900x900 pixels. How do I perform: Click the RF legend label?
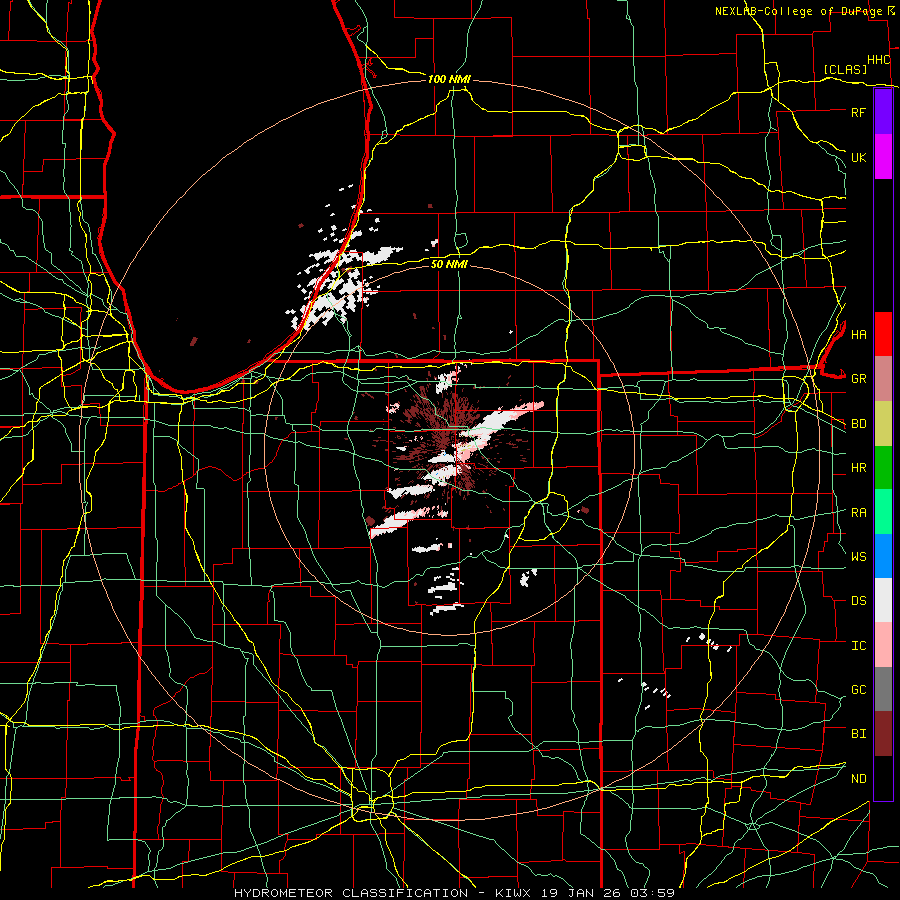858,112
